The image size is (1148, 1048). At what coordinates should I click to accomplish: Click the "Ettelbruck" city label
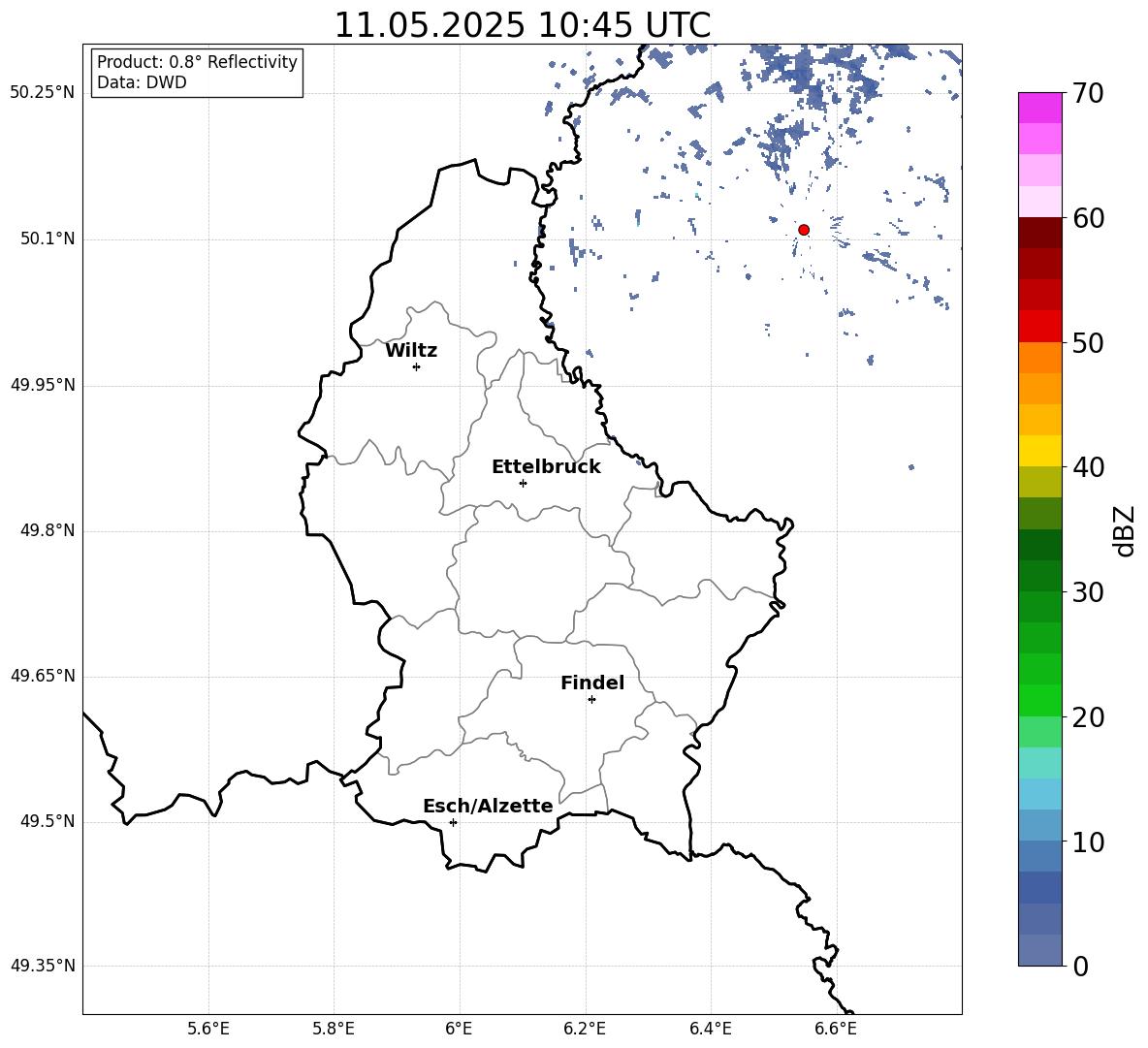coord(546,467)
